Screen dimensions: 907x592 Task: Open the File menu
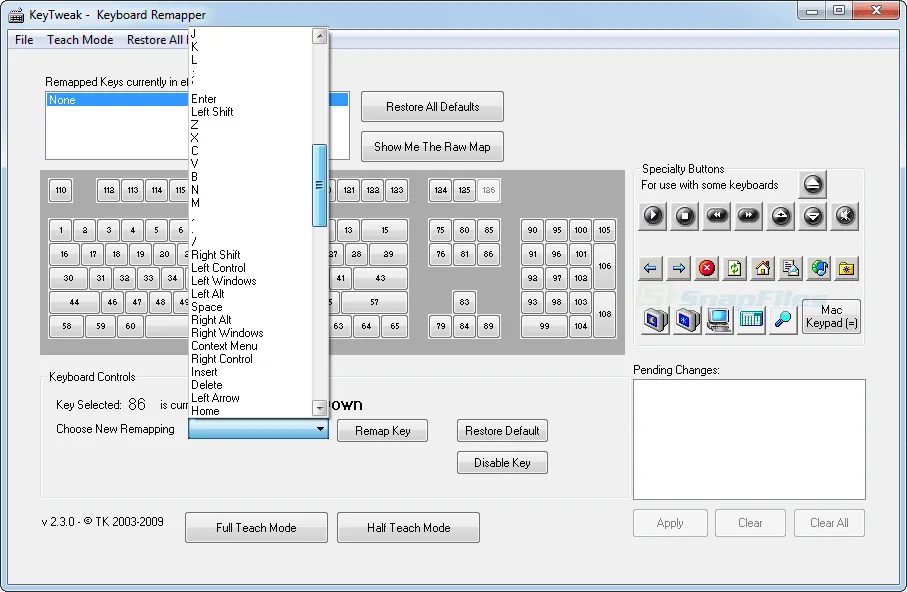[x=24, y=40]
